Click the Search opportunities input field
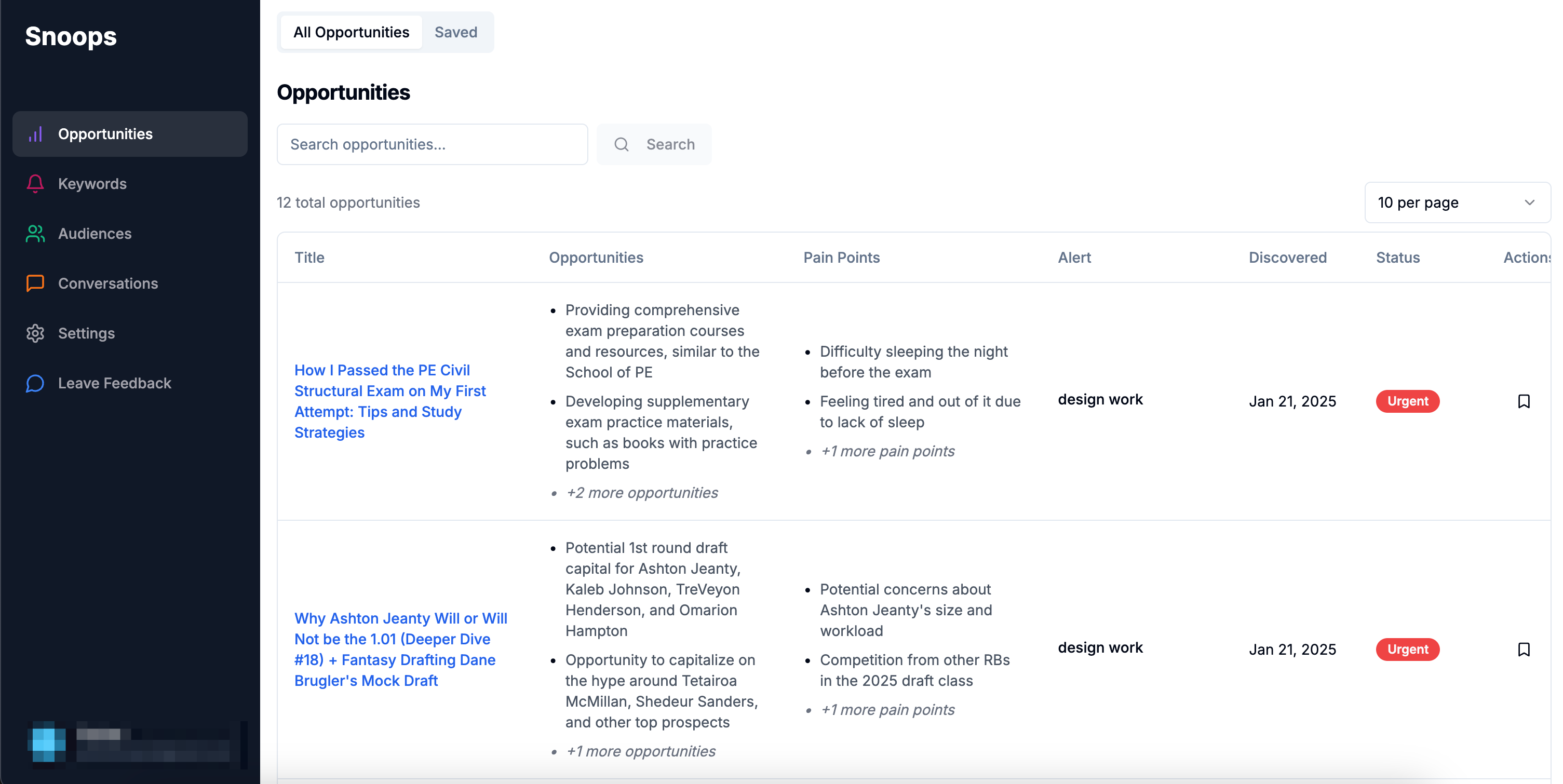This screenshot has width=1563, height=784. tap(432, 144)
